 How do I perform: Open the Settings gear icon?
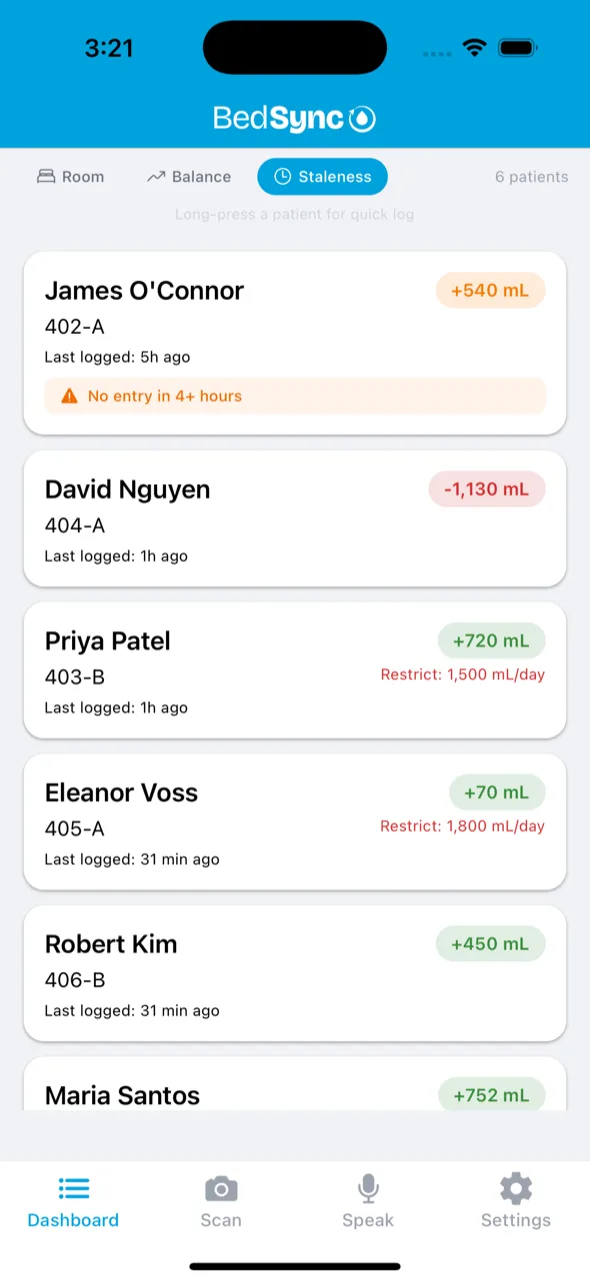pos(515,1187)
